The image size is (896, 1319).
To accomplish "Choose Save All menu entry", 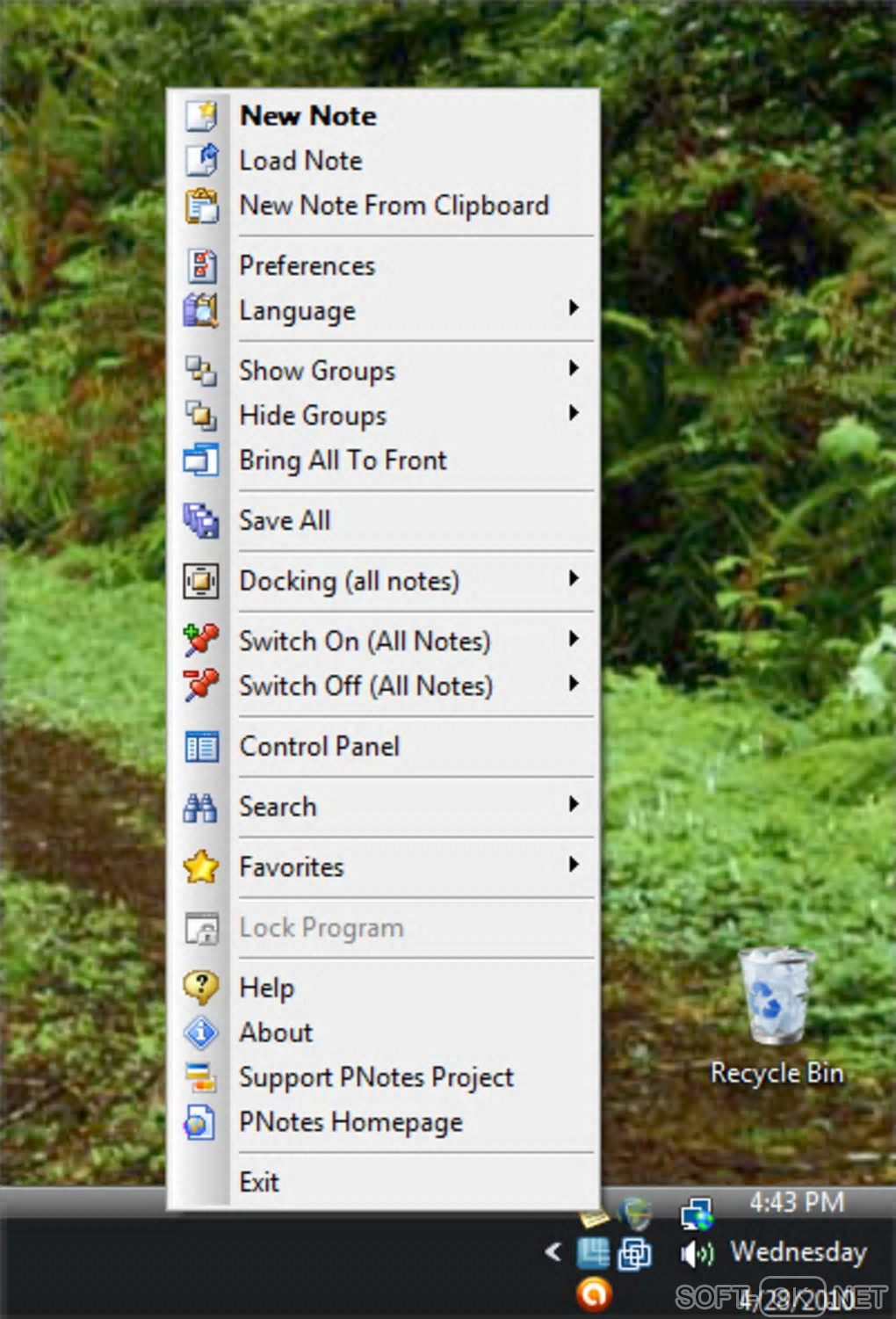I will (383, 520).
